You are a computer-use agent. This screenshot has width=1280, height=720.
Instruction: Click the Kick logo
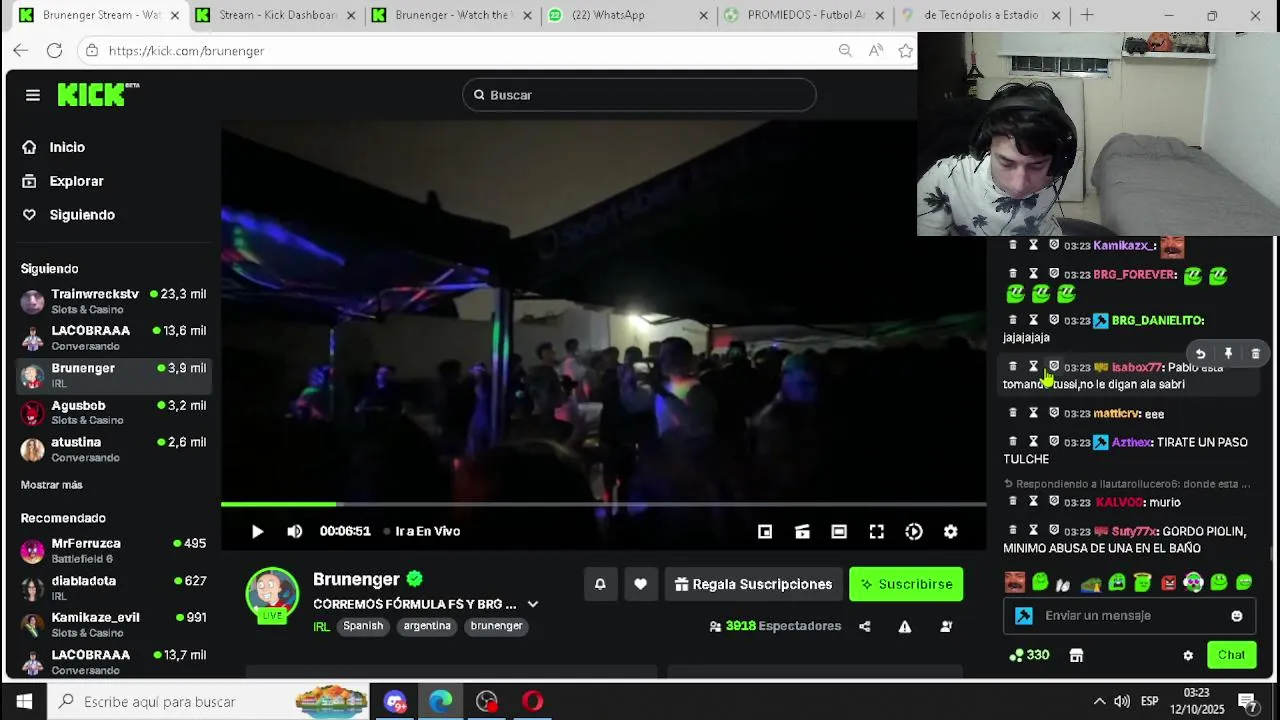(x=97, y=94)
